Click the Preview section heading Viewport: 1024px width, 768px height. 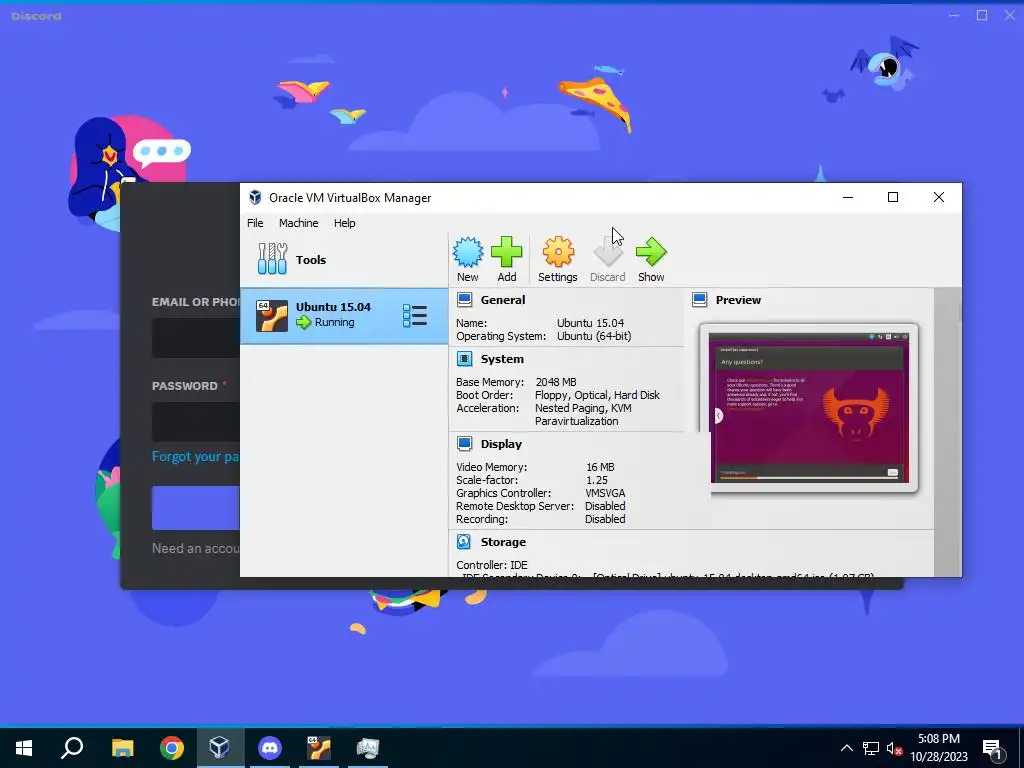(x=738, y=300)
